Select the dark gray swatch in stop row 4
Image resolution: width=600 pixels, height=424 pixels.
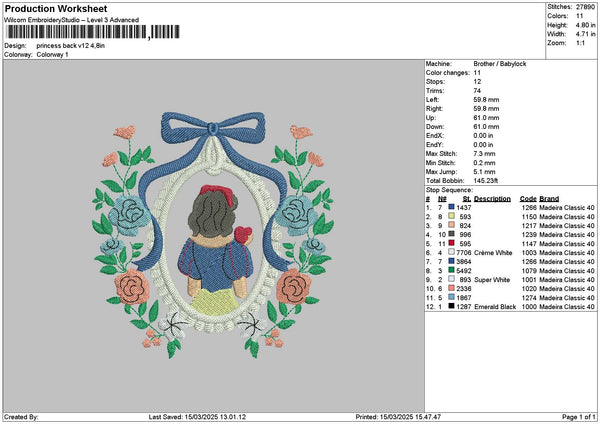(x=452, y=234)
